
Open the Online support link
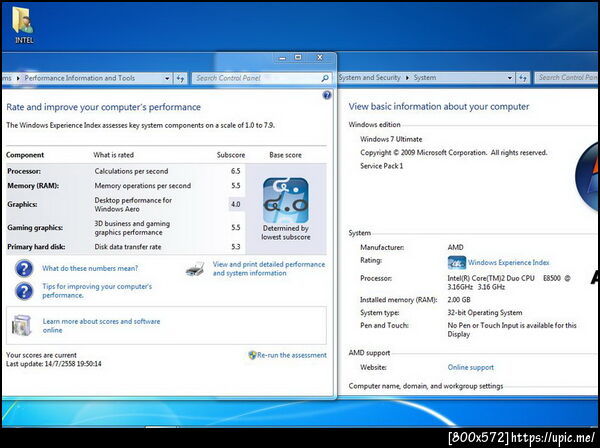[471, 368]
